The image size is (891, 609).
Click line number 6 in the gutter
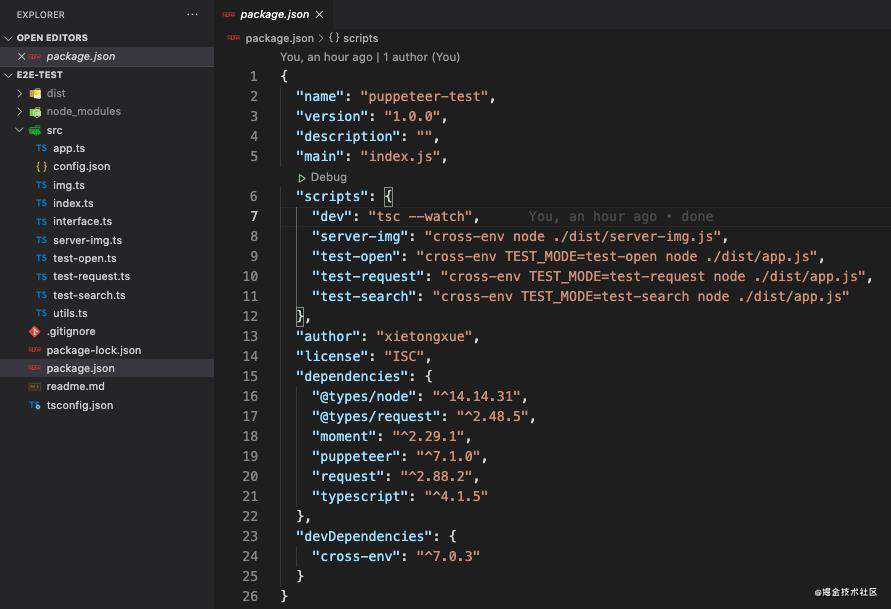[x=253, y=197]
